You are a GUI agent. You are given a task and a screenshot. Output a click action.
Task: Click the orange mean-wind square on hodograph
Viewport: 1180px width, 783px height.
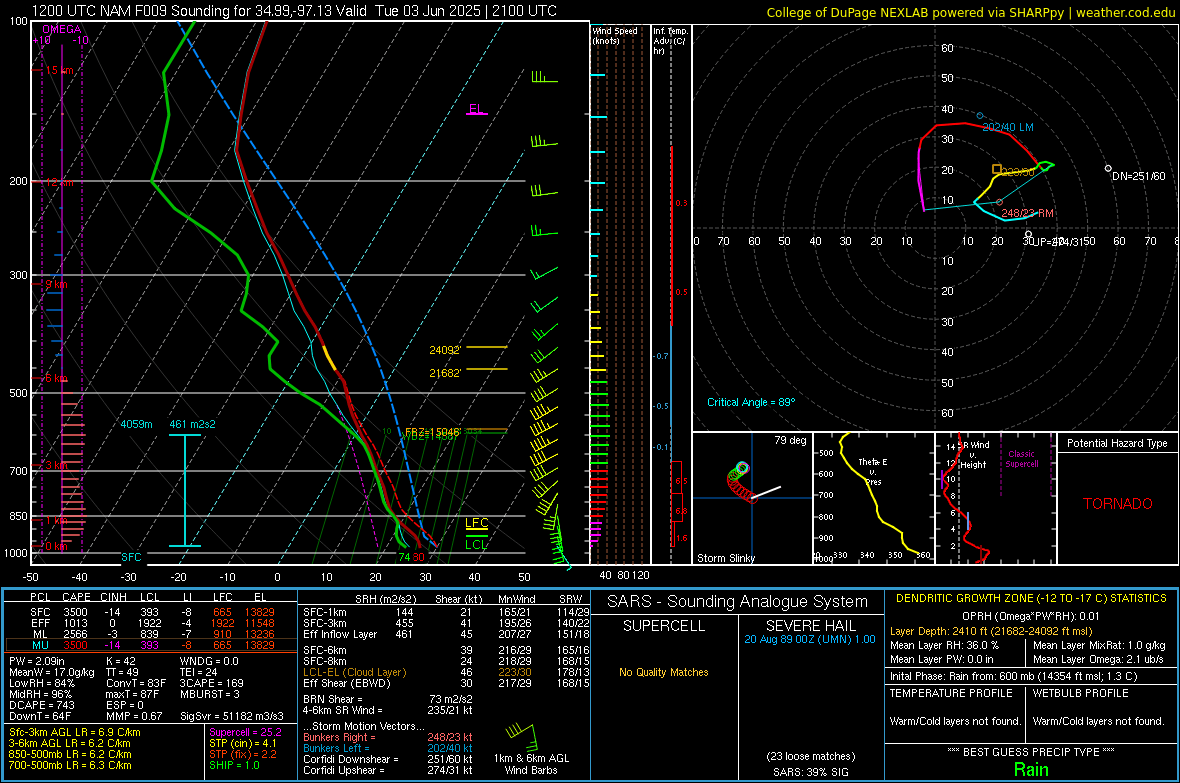point(996,169)
